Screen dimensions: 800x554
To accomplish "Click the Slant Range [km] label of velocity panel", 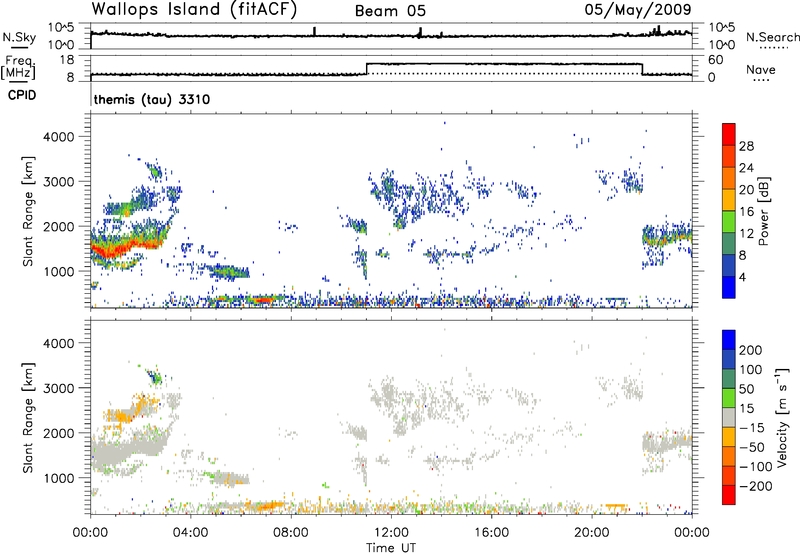I will click(28, 417).
